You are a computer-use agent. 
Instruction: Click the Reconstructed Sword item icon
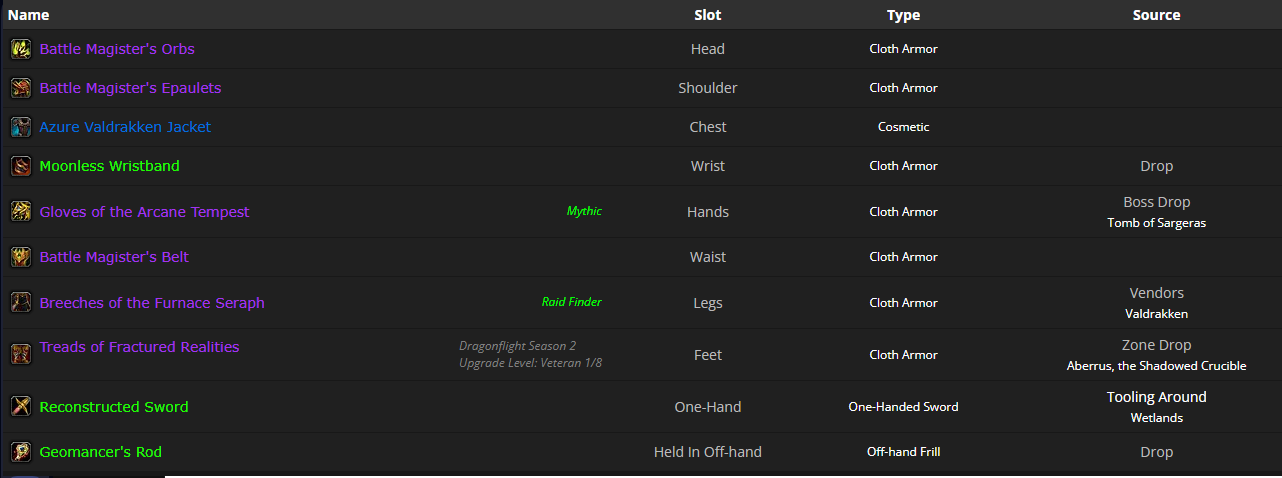pyautogui.click(x=20, y=407)
